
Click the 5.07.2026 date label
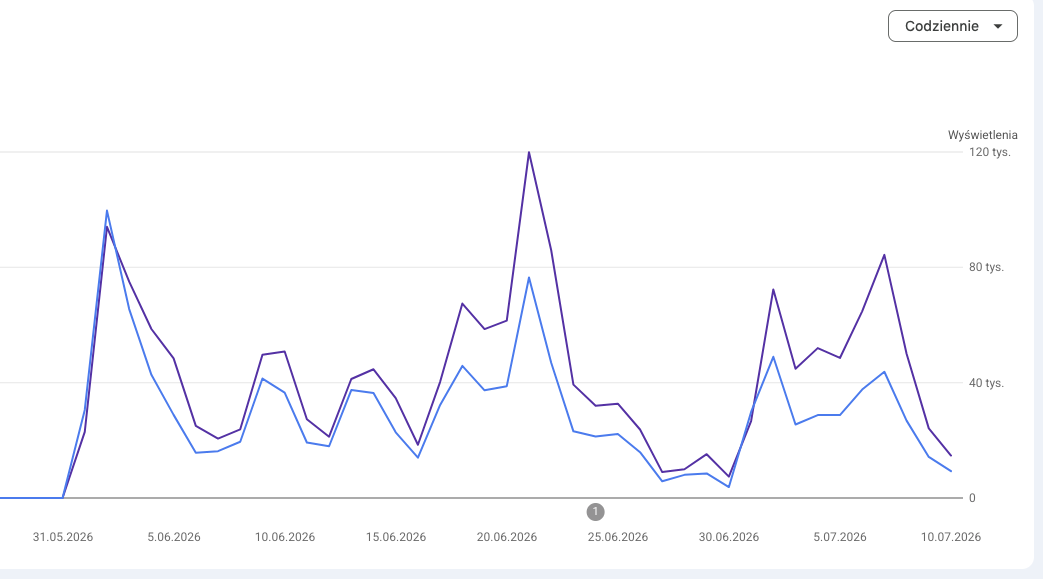pyautogui.click(x=839, y=537)
